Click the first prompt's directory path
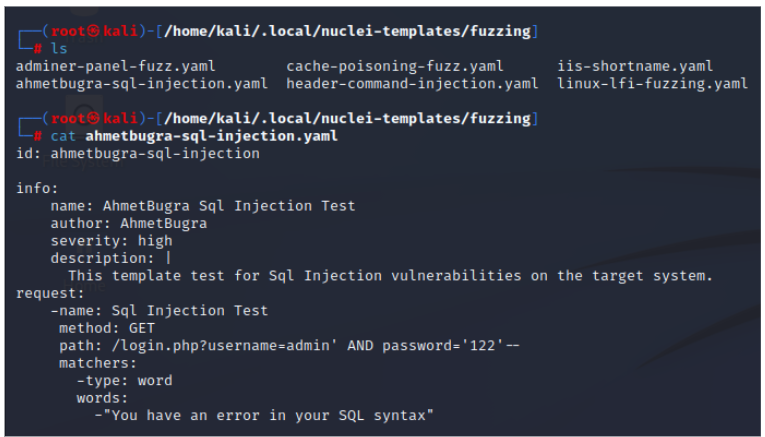Screen dimensions: 765x437 [347, 31]
